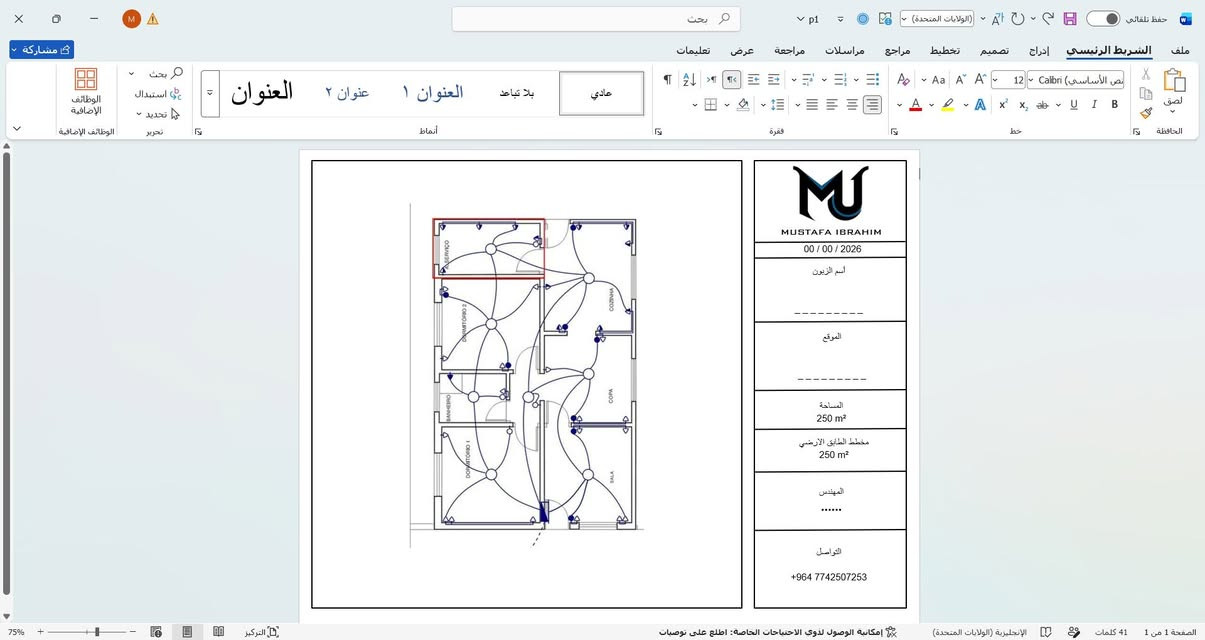Click the Save floppy disk icon
This screenshot has height=640, width=1205.
click(1070, 19)
